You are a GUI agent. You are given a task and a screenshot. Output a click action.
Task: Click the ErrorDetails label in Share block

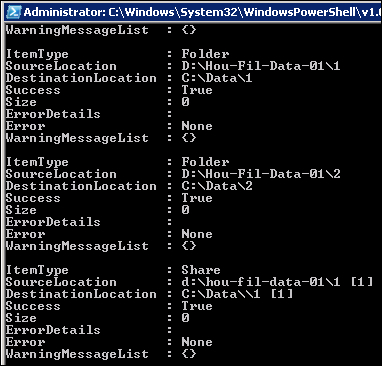tap(53, 330)
